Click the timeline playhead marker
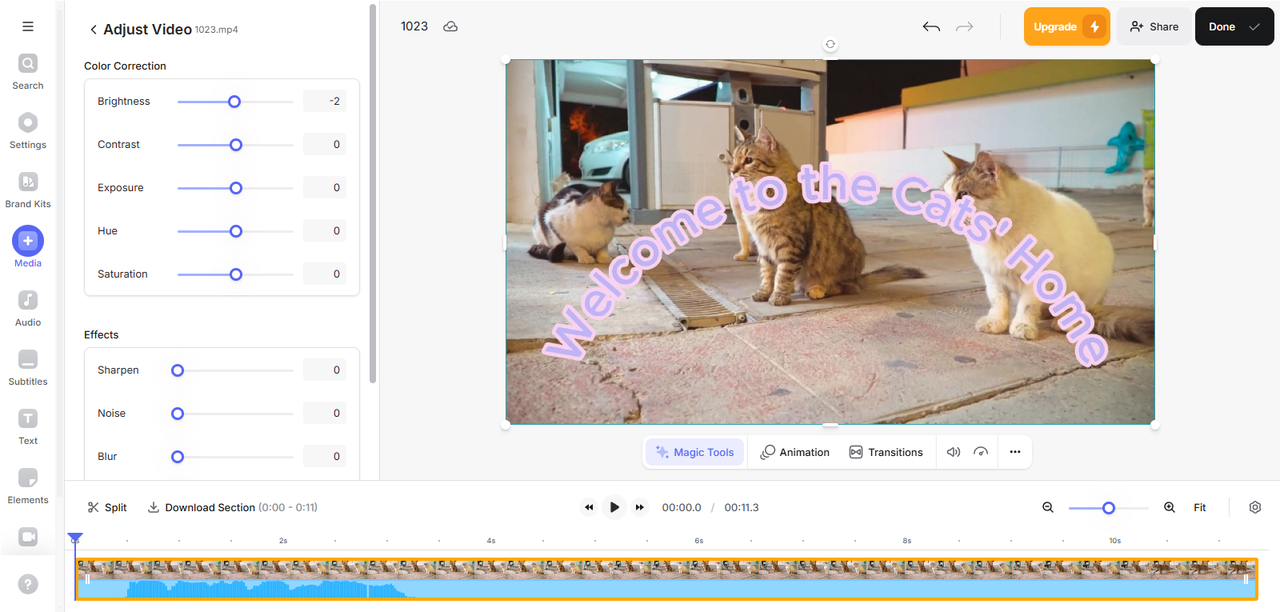1280x612 pixels. [75, 538]
